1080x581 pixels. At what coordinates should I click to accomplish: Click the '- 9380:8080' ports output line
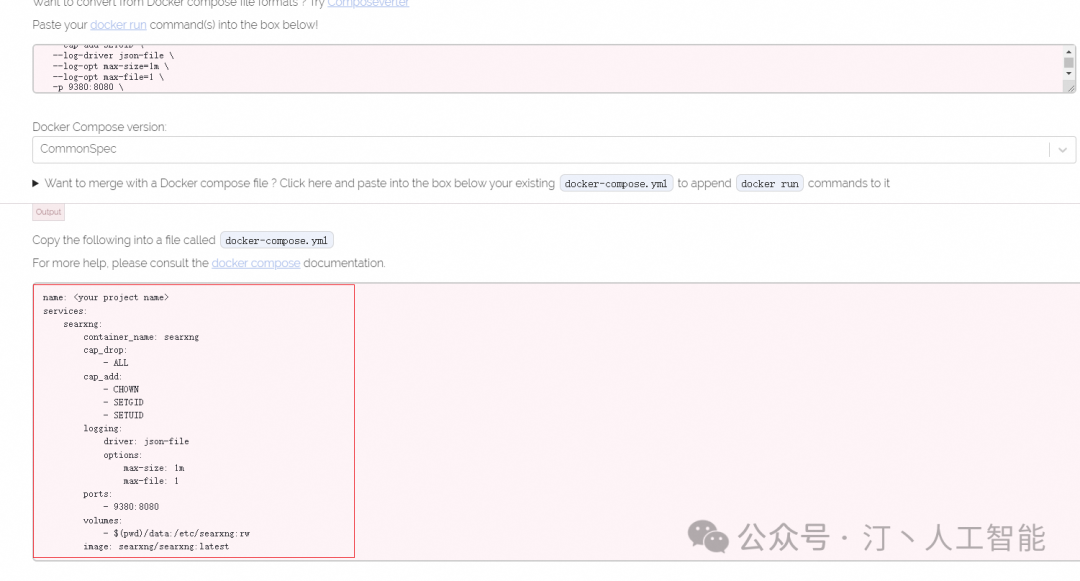pyautogui.click(x=131, y=507)
